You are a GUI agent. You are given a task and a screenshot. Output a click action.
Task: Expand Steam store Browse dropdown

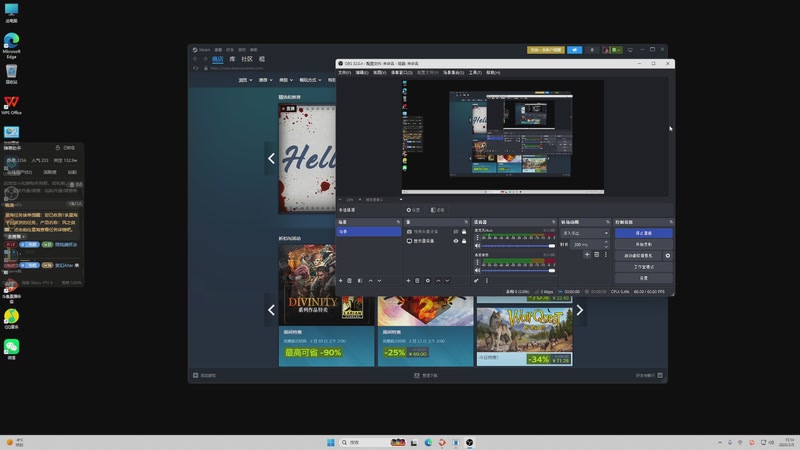(245, 80)
